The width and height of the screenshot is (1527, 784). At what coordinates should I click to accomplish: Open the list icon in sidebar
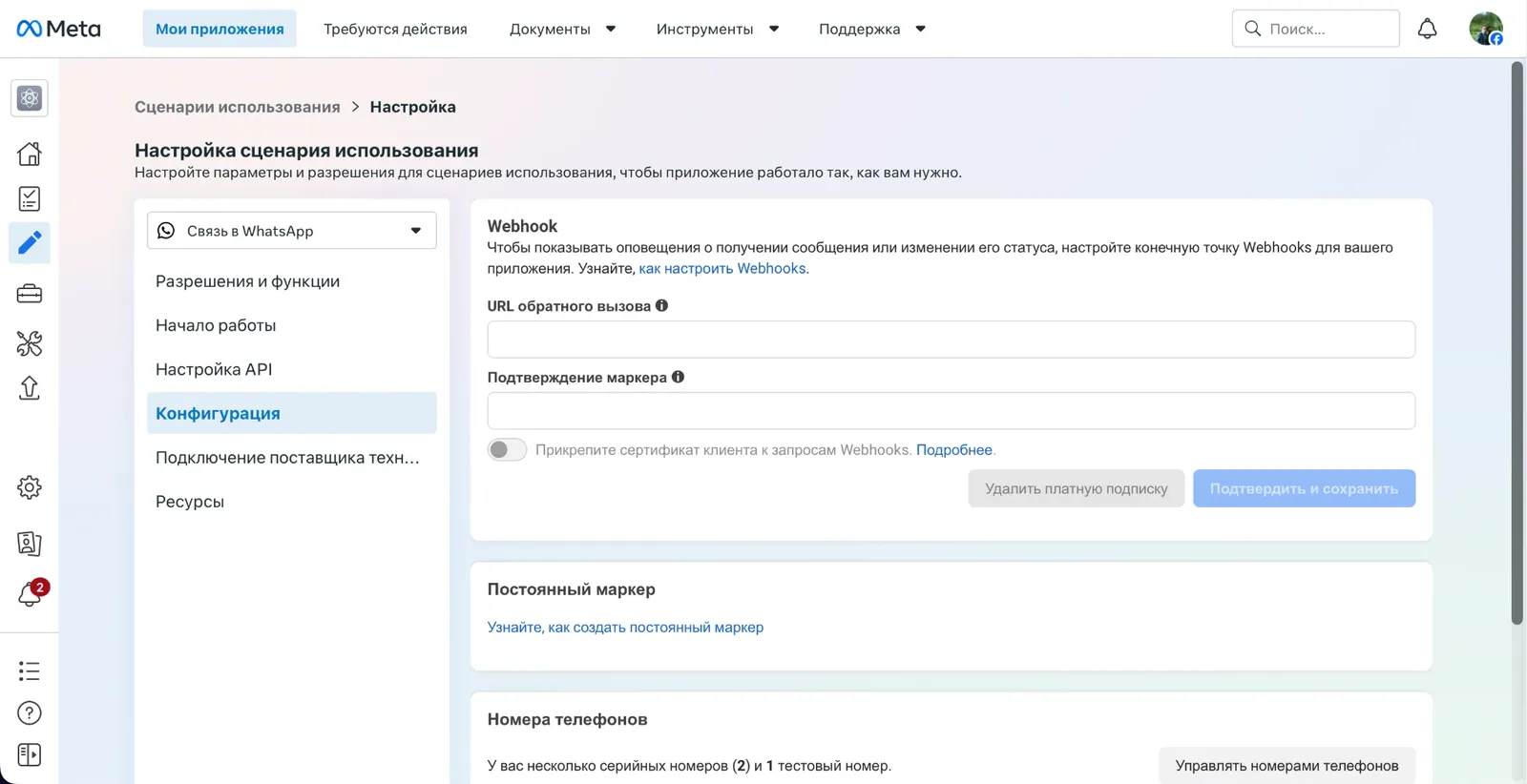tap(30, 671)
